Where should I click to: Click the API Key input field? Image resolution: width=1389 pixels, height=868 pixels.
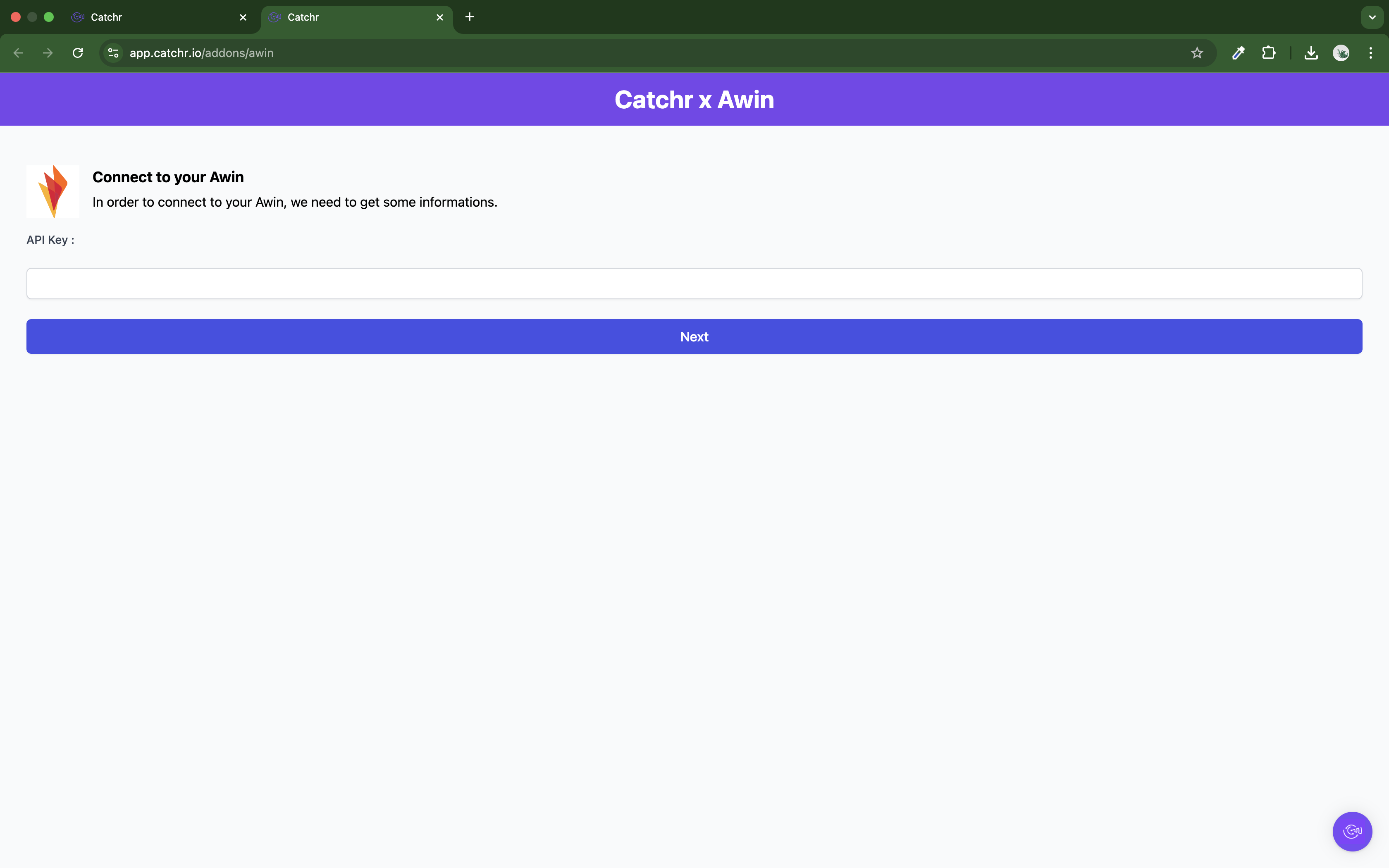(694, 284)
